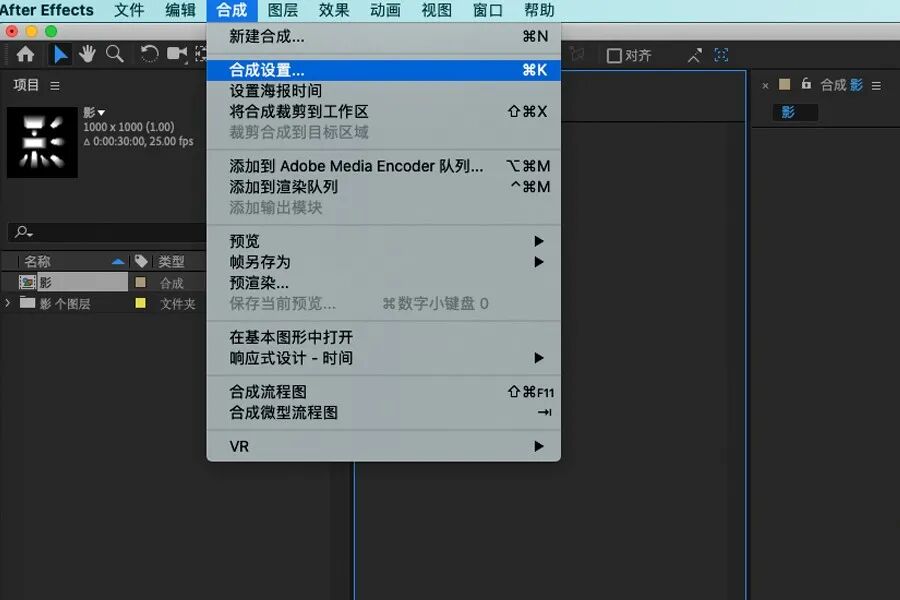Screen dimensions: 900x600
Task: Open the composition panel hamburger menu
Action: [x=876, y=86]
